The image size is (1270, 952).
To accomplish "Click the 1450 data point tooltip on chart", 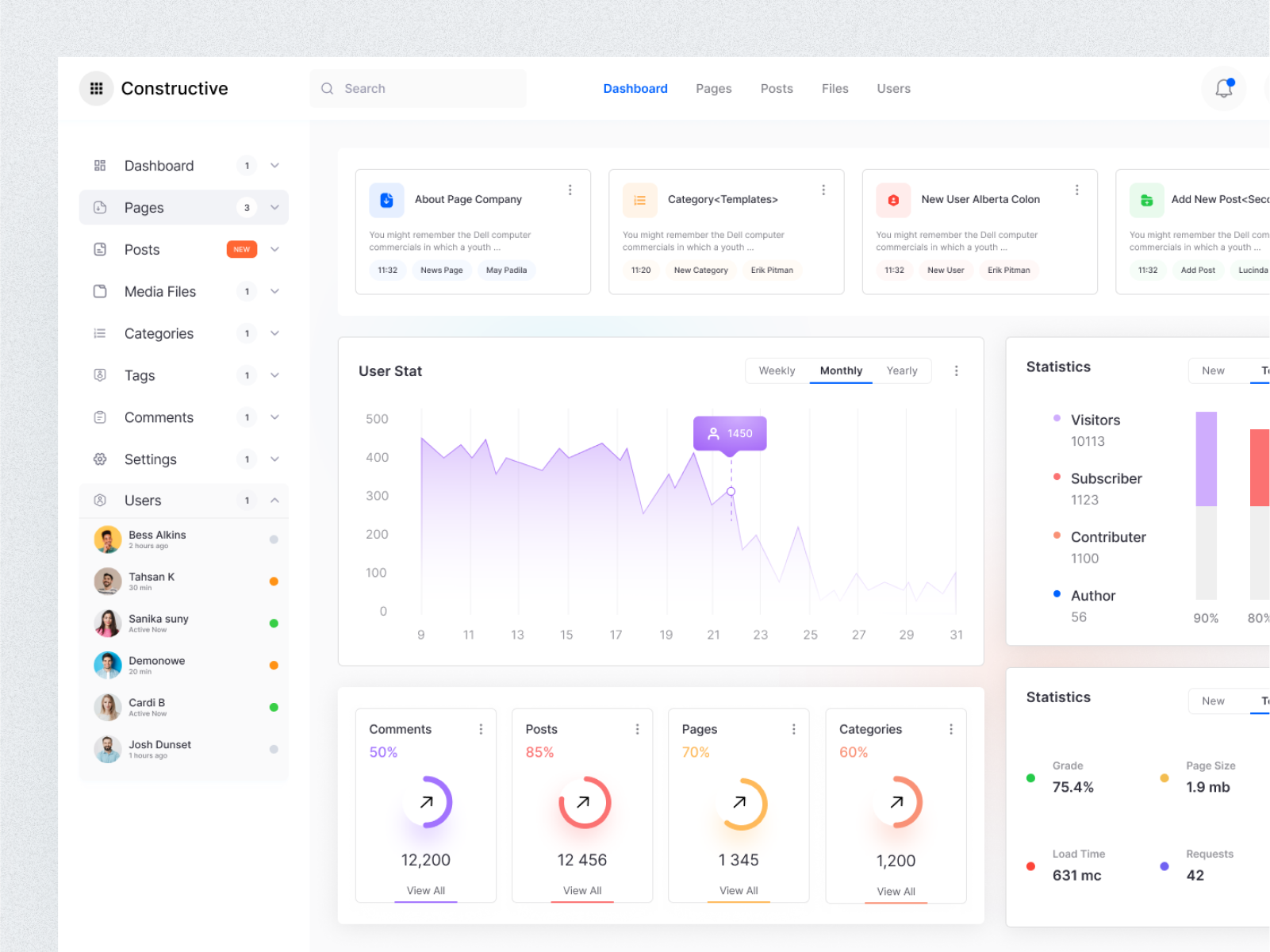I will (x=729, y=433).
